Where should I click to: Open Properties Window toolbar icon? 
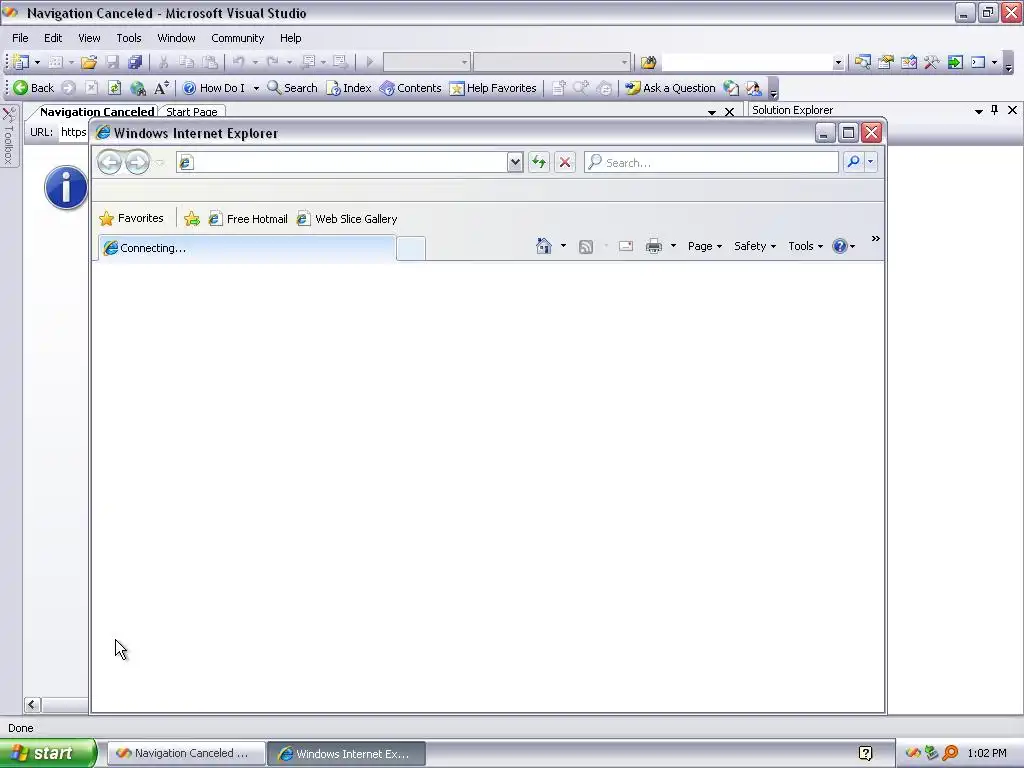pyautogui.click(x=886, y=62)
